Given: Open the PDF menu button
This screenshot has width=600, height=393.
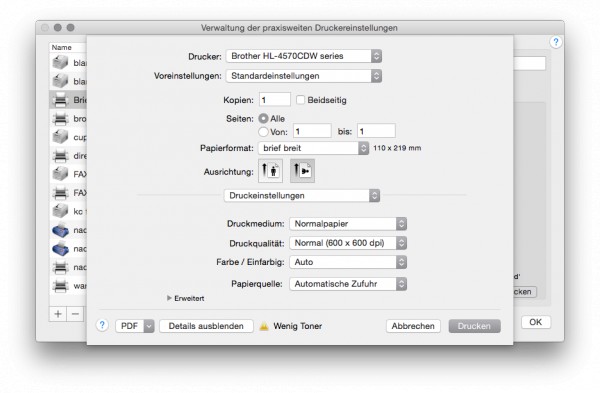Looking at the screenshot, I should click(135, 326).
